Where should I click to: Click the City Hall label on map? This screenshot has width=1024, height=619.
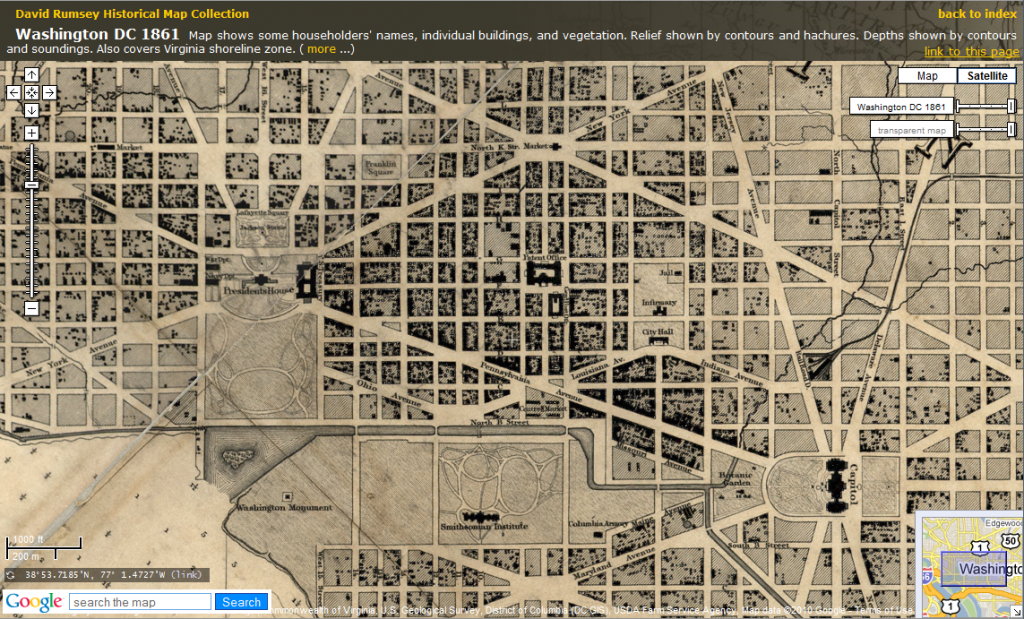click(658, 332)
